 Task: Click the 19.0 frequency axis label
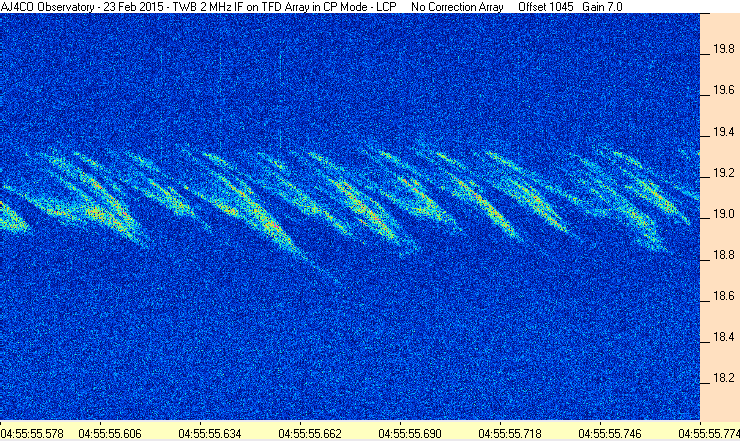tap(723, 214)
